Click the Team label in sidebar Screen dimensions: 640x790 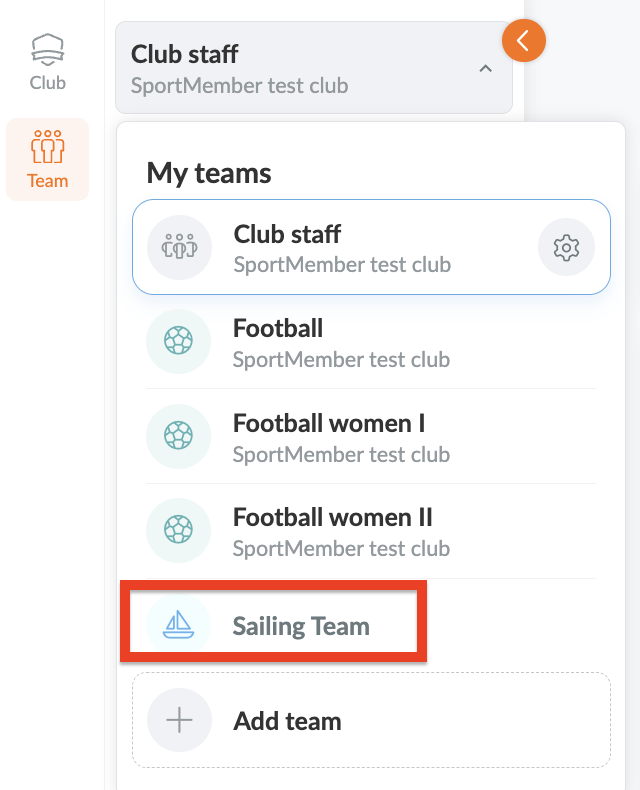coord(47,181)
